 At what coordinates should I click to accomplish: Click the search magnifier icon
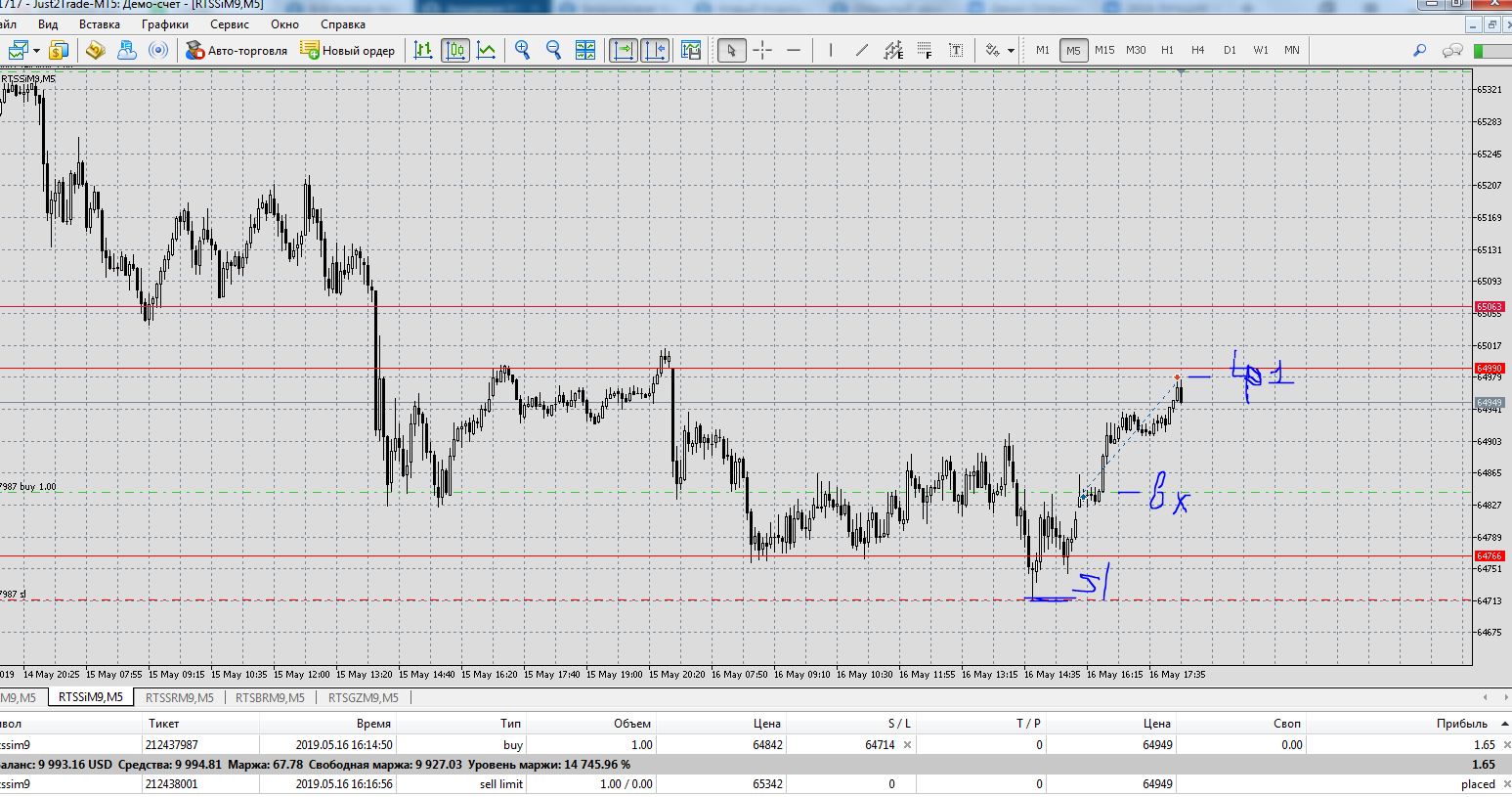coord(1420,50)
